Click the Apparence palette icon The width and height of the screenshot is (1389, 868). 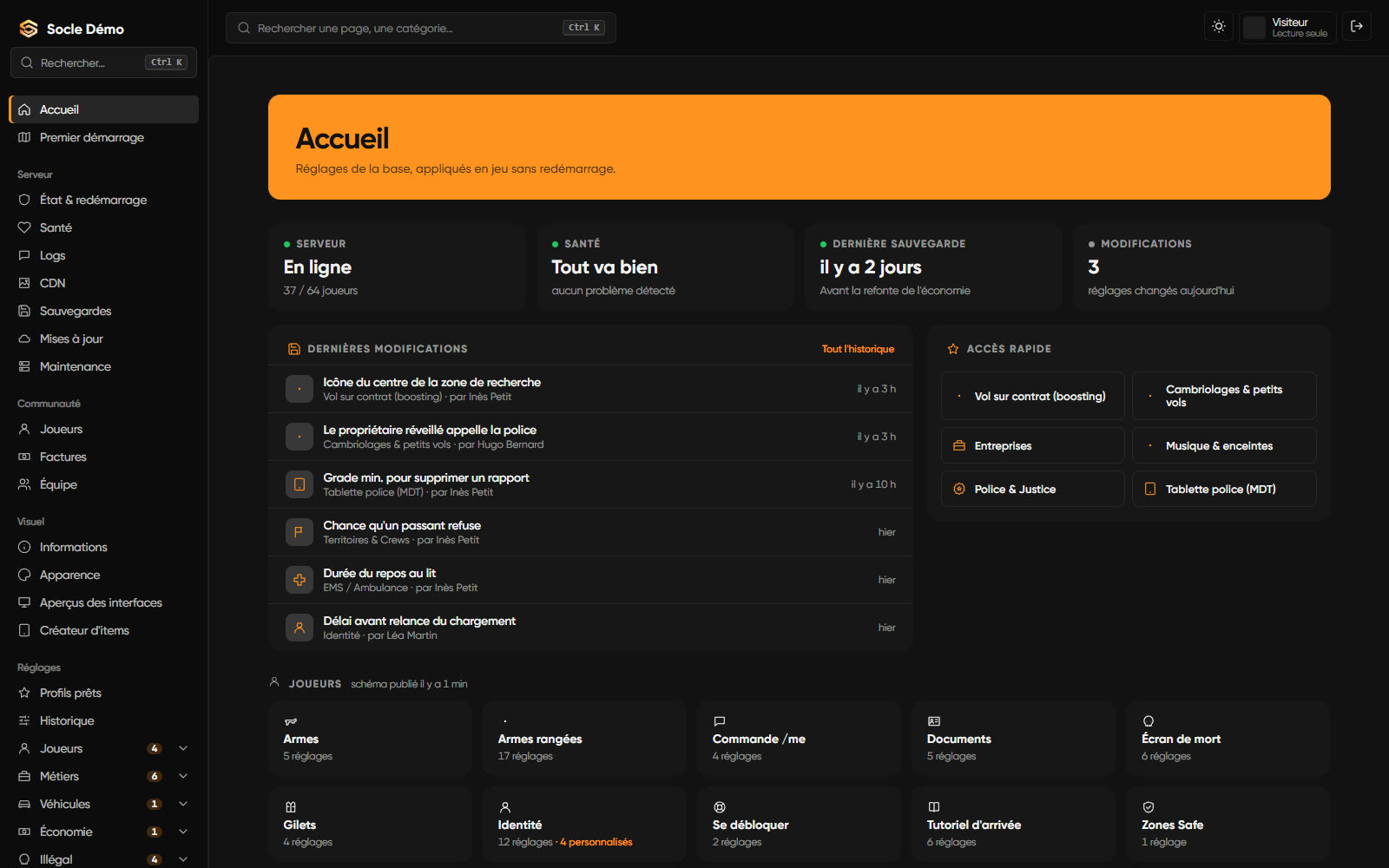(24, 575)
